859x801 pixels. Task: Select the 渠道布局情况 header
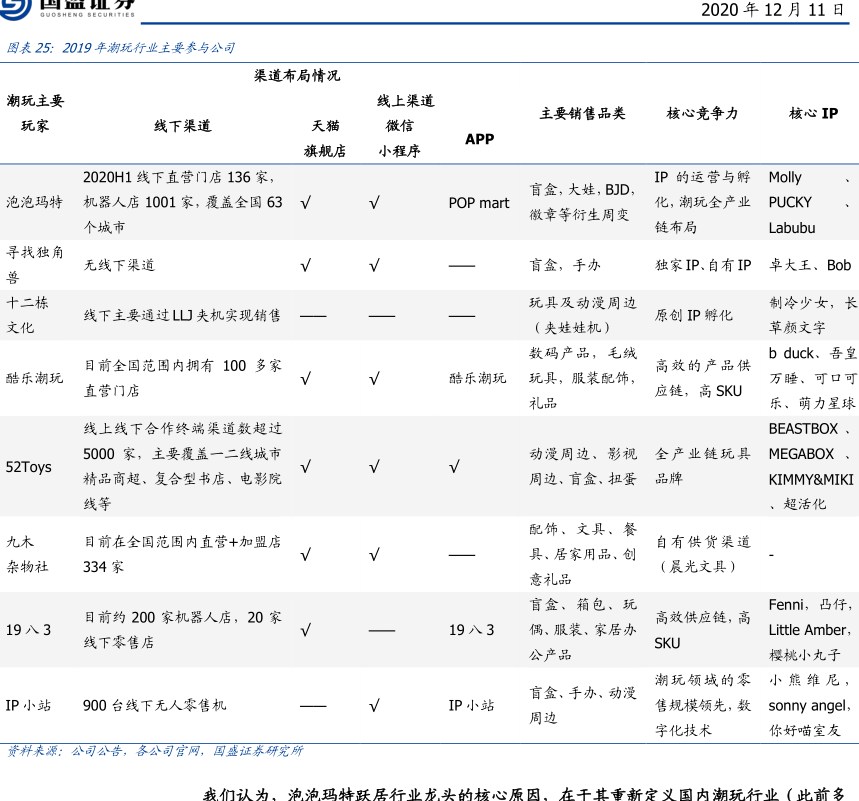pyautogui.click(x=297, y=76)
